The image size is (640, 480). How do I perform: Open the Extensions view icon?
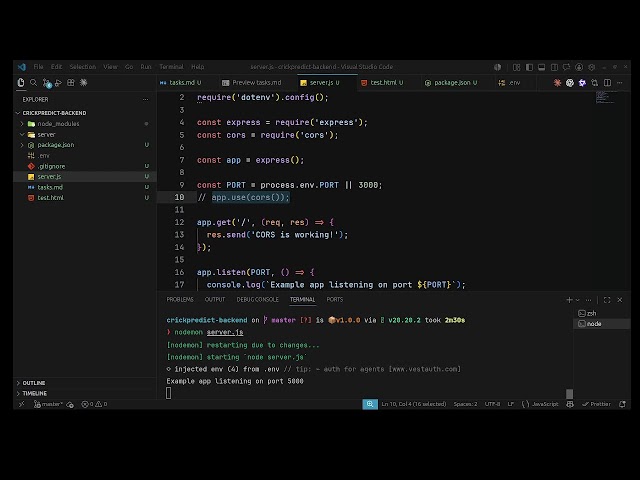pos(71,83)
